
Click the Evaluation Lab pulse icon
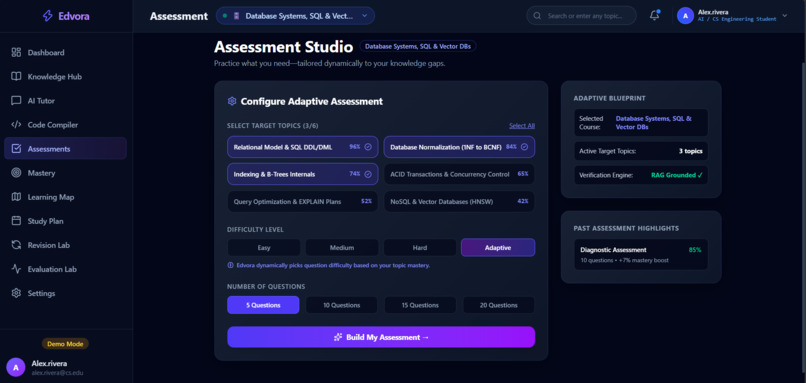click(16, 269)
